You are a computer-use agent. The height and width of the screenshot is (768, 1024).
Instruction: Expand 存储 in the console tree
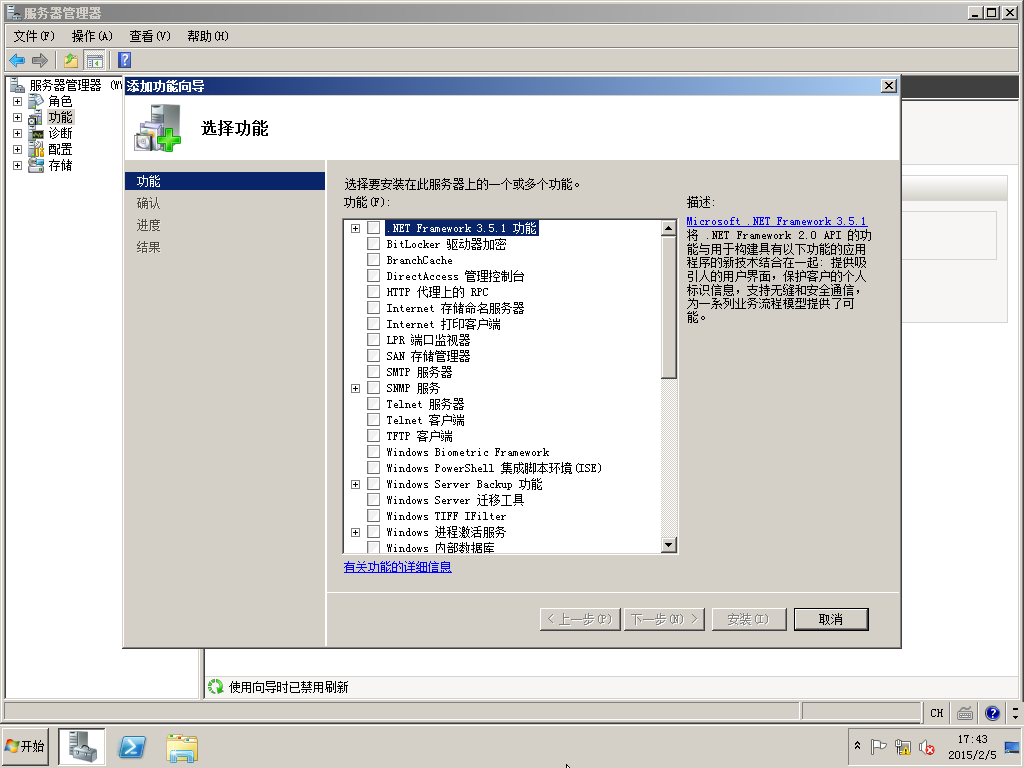(x=18, y=165)
